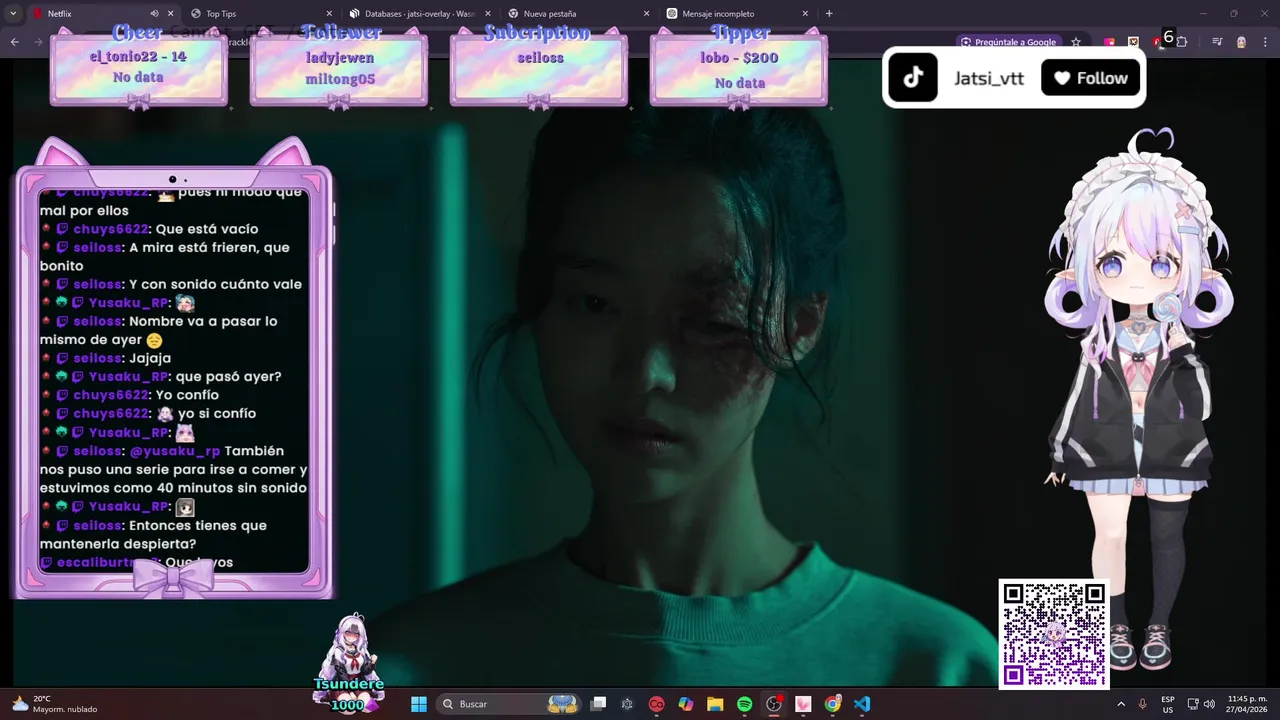The image size is (1280, 720).
Task: Open Google Chrome from the taskbar
Action: pyautogui.click(x=833, y=704)
